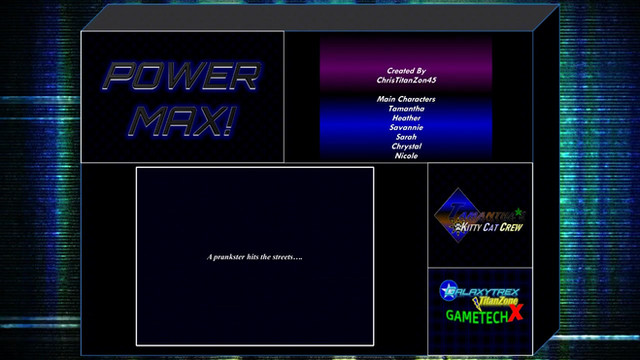
Task: Pick Nicole at the list bottom
Action: coord(406,156)
